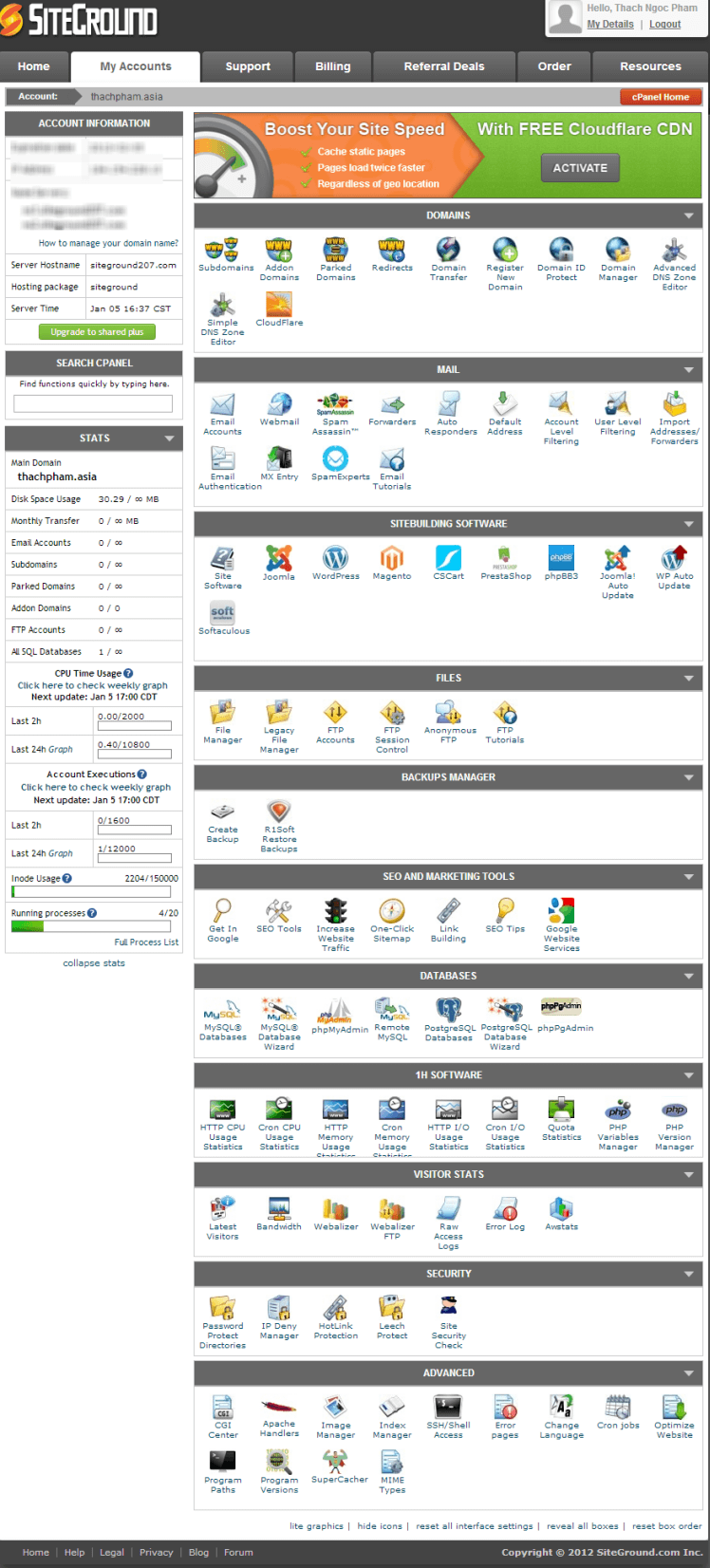The image size is (710, 1568).
Task: Click the Full Process List link
Action: (146, 943)
